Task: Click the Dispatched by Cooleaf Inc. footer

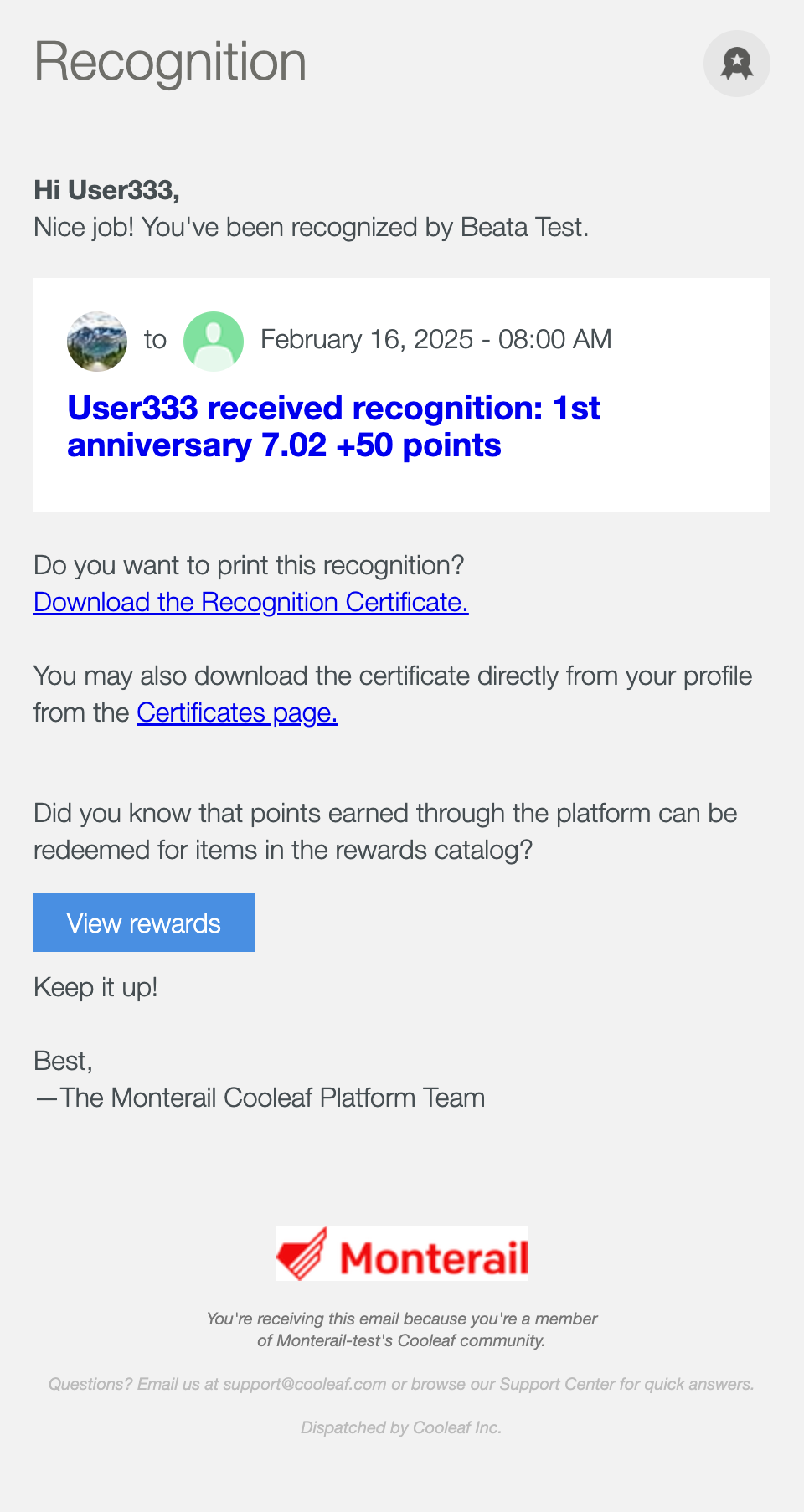Action: [401, 1427]
